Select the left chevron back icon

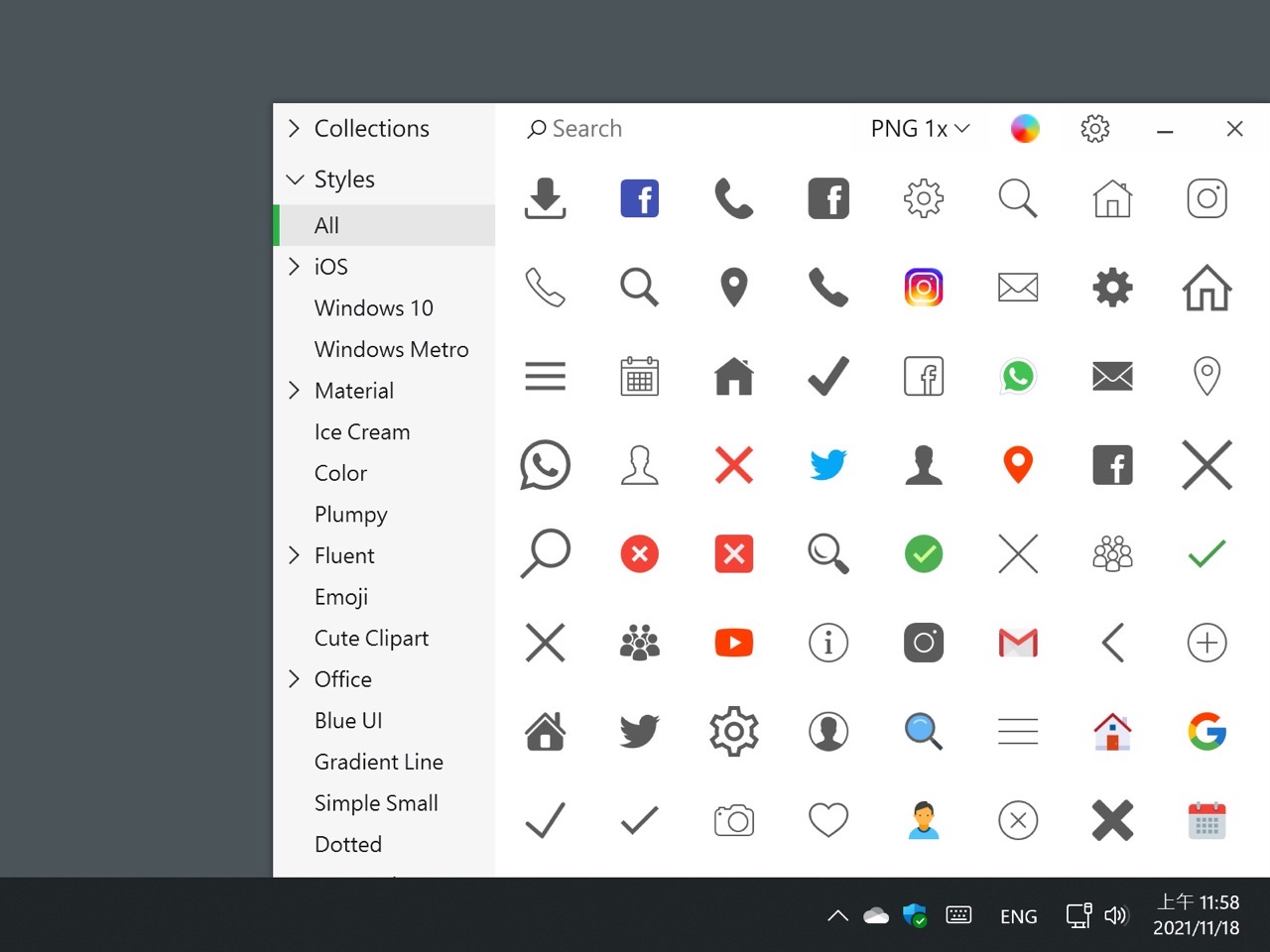1113,643
